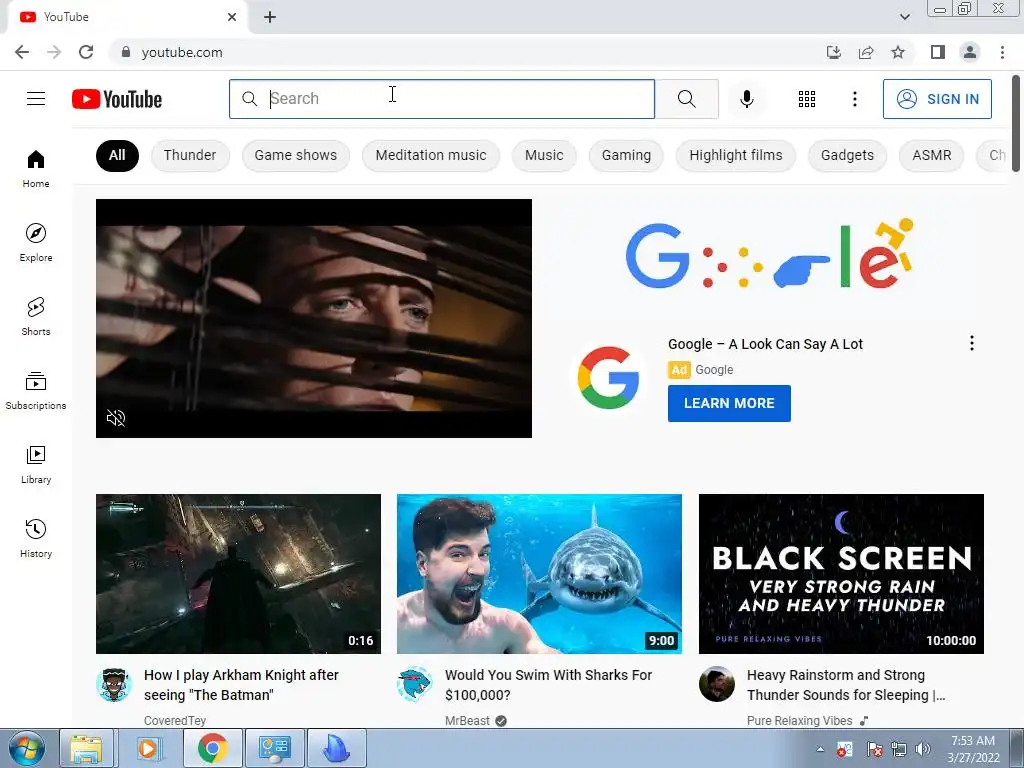Select the Gaming filter chip
The height and width of the screenshot is (768, 1024).
point(626,155)
